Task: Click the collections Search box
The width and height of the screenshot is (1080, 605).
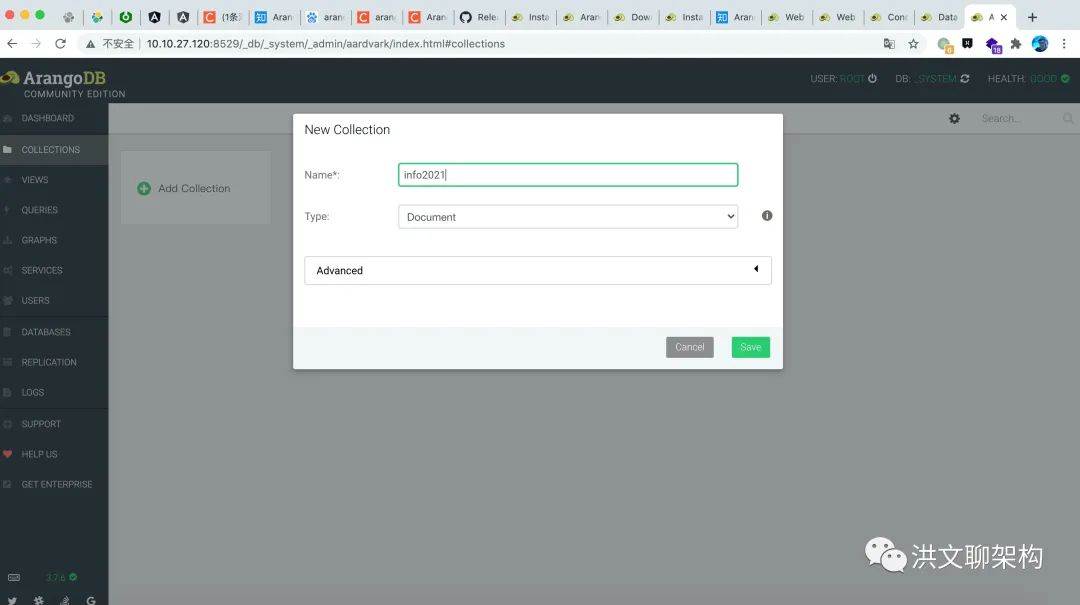Action: [x=1019, y=119]
